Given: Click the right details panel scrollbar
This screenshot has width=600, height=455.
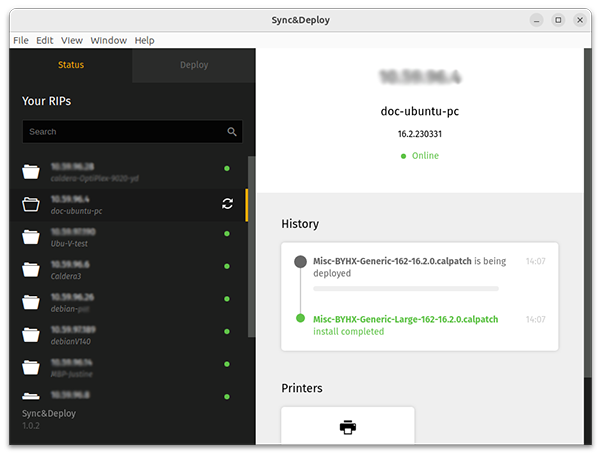Looking at the screenshot, I should (x=588, y=212).
